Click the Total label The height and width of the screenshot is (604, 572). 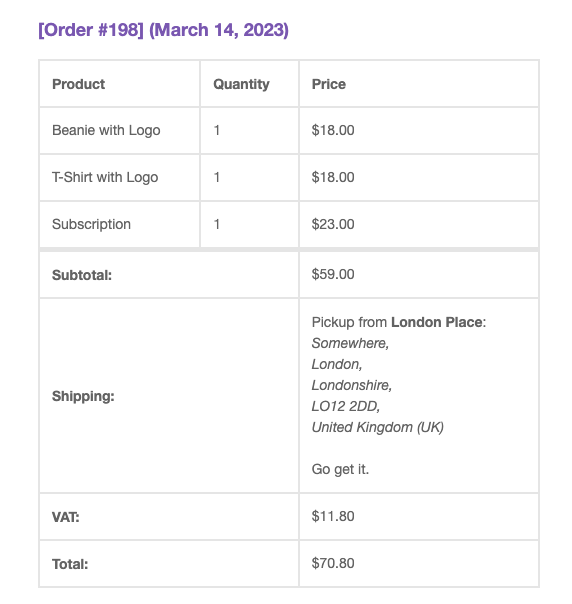point(70,564)
